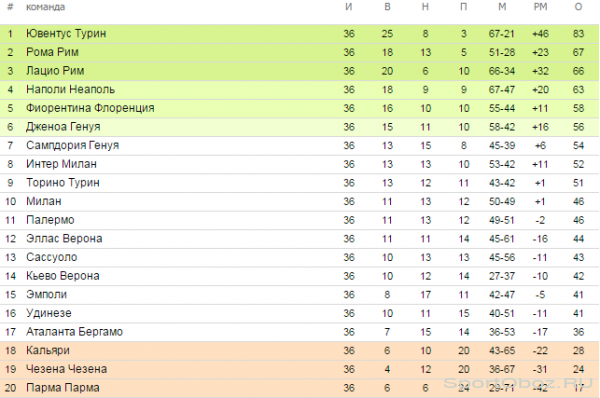Screen dimensions: 600x398
Task: Select Аталанта Бергамо in the table
Action: (x=74, y=332)
